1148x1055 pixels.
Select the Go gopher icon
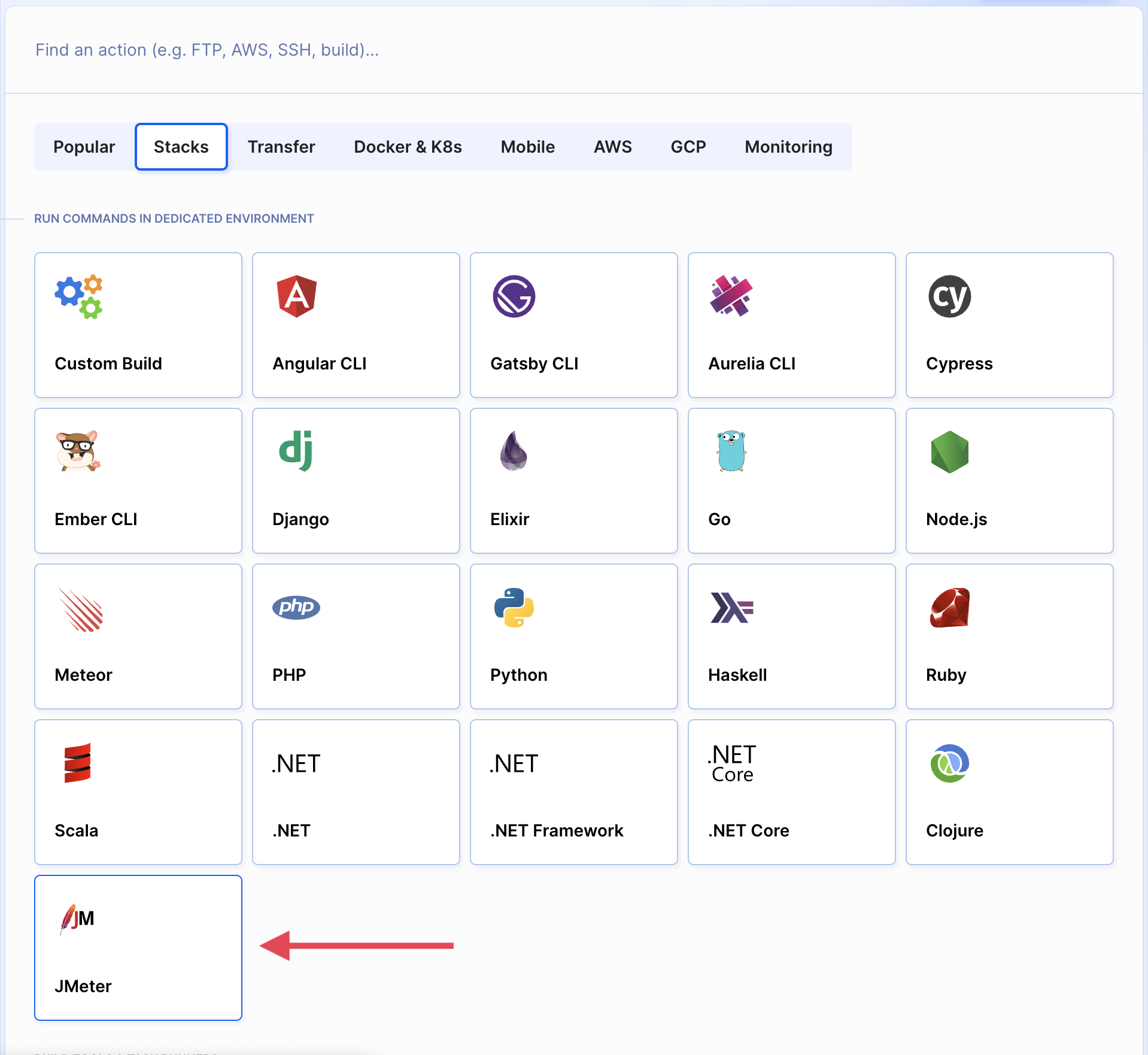(x=731, y=451)
